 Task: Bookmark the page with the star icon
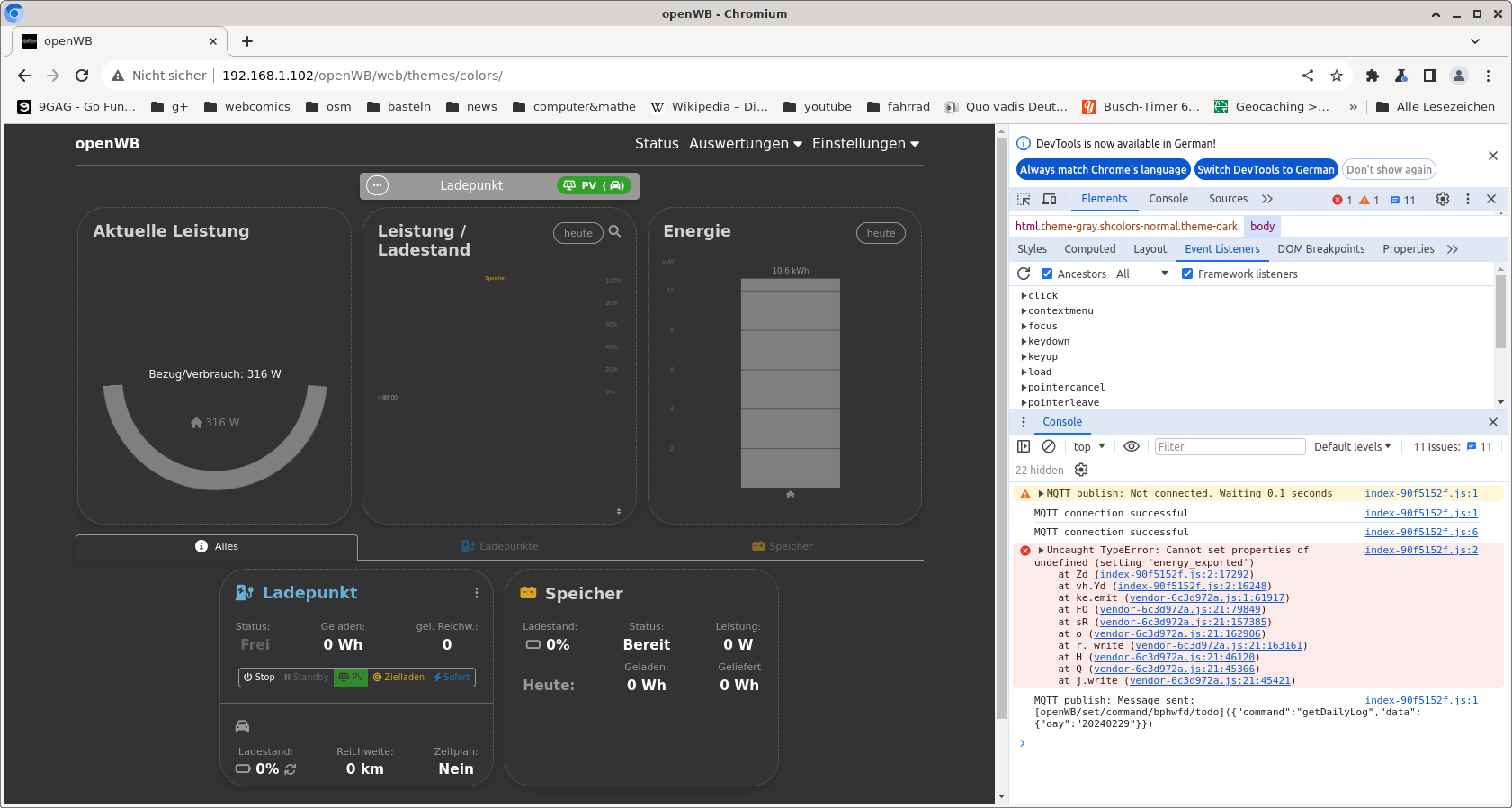[x=1337, y=76]
